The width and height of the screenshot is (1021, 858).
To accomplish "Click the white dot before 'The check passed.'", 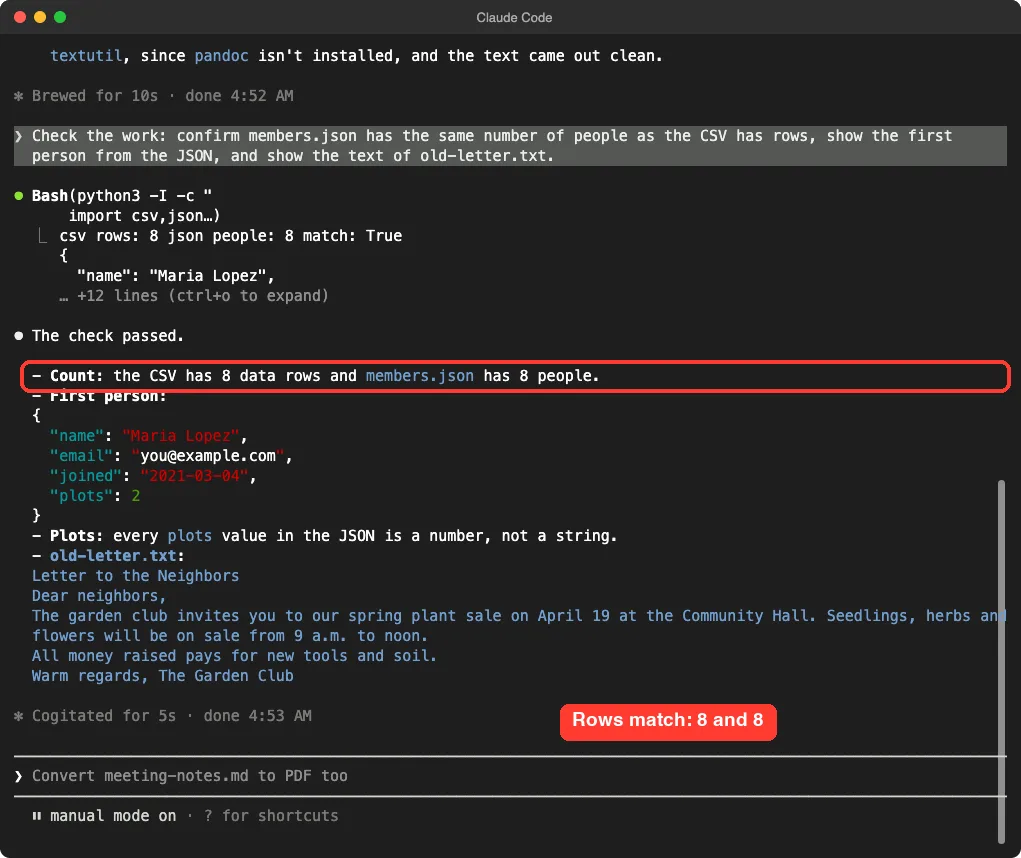I will point(19,336).
